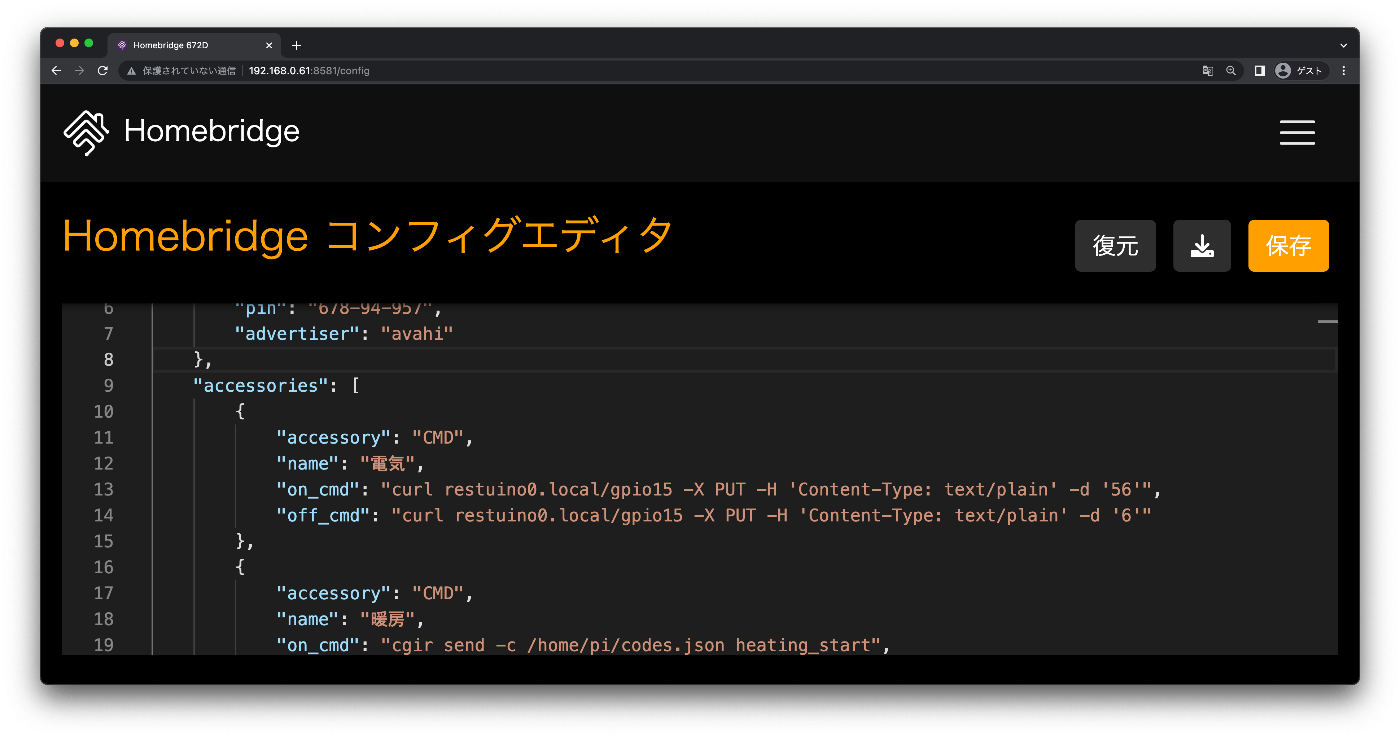Close the Homebridge 672D tab
The image size is (1400, 738).
[x=269, y=45]
